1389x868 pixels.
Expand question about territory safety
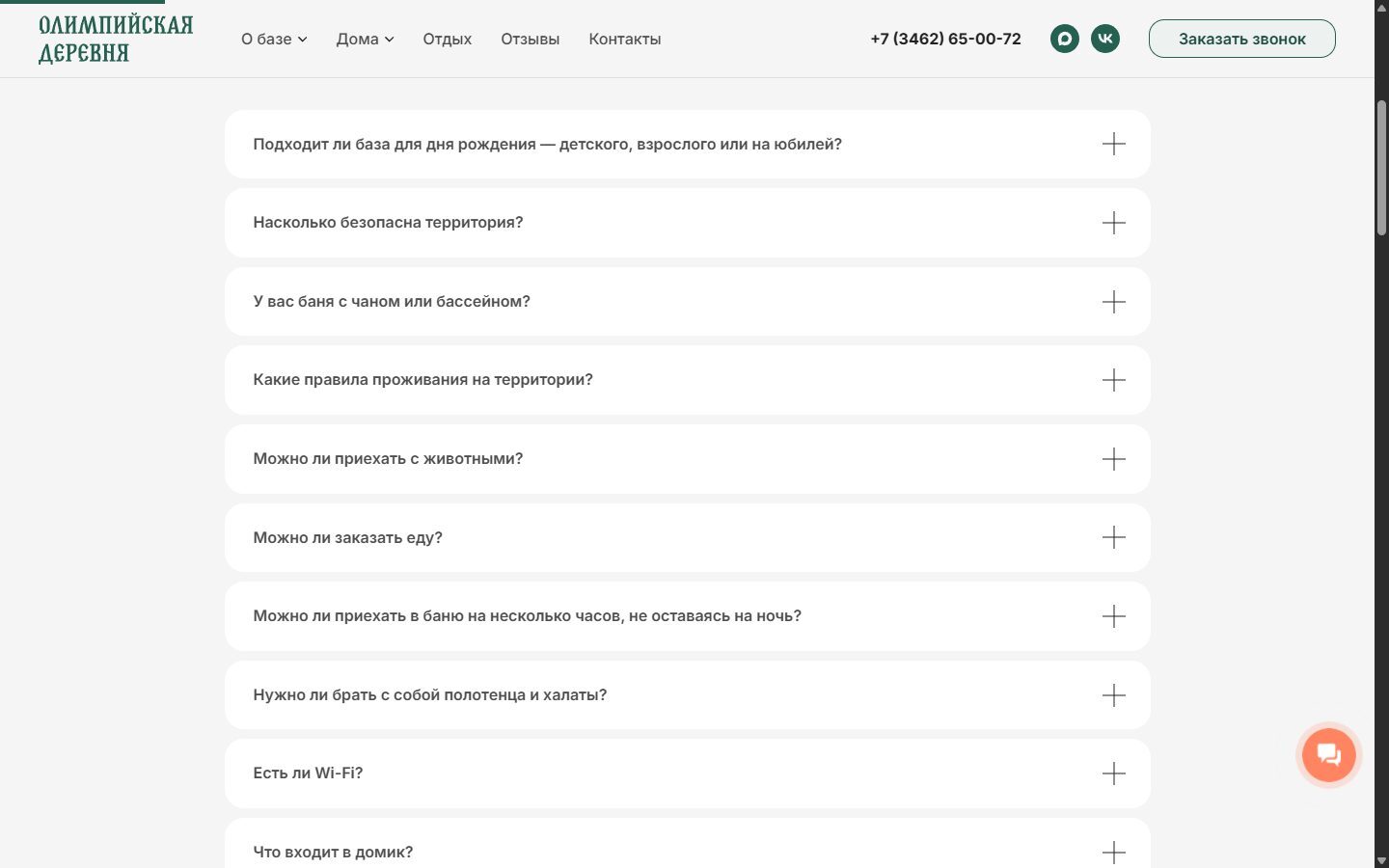pyautogui.click(x=687, y=223)
